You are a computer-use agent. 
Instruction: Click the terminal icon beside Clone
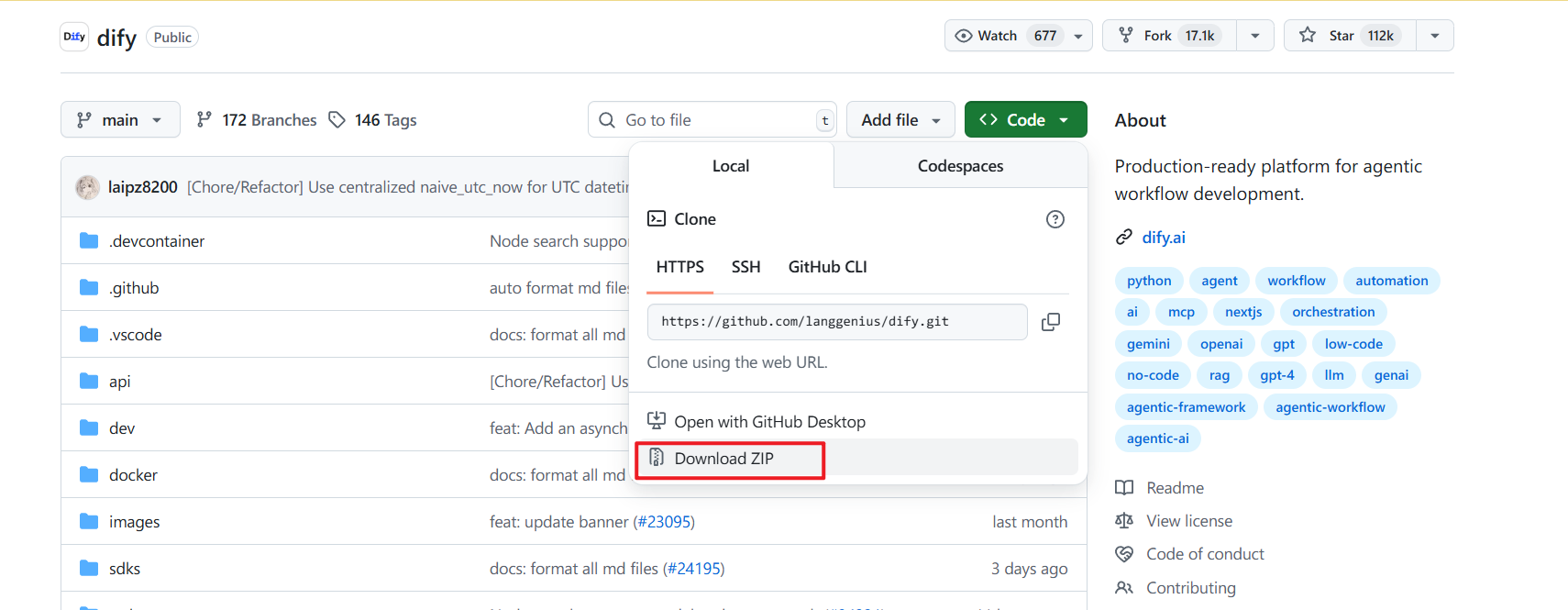click(x=657, y=218)
